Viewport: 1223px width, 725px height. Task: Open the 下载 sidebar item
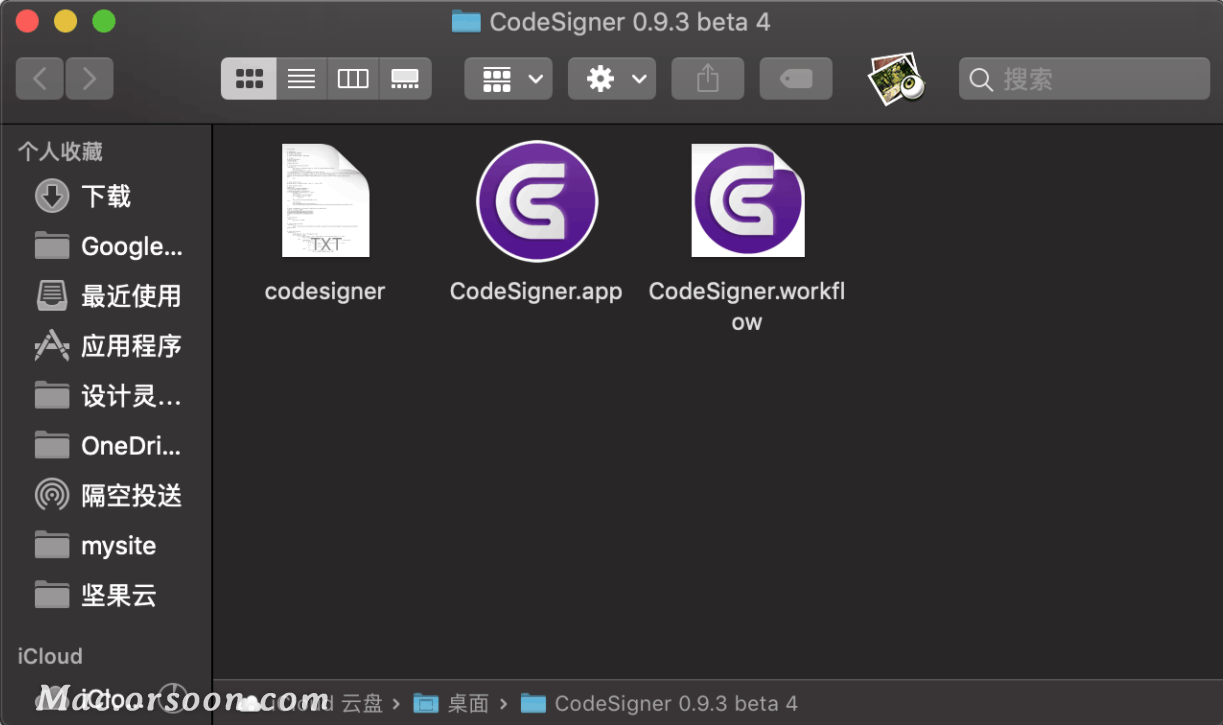tap(105, 196)
